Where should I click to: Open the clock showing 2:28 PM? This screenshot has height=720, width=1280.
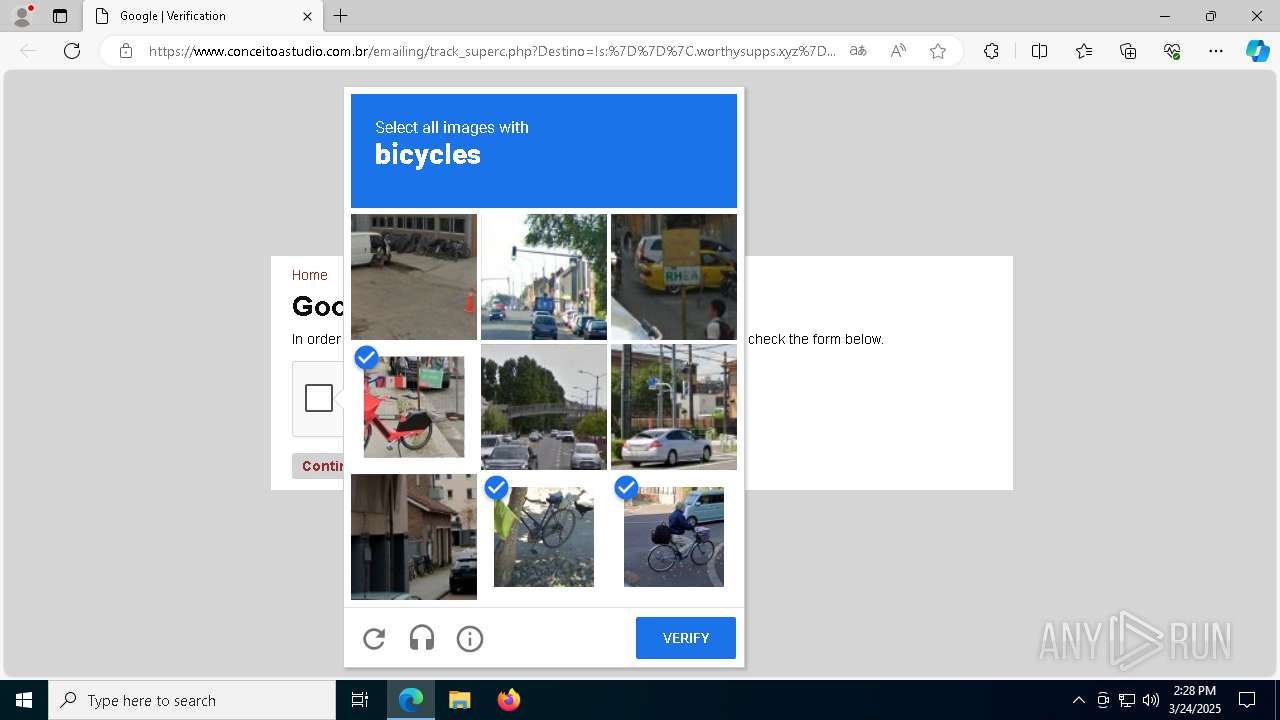tap(1195, 700)
